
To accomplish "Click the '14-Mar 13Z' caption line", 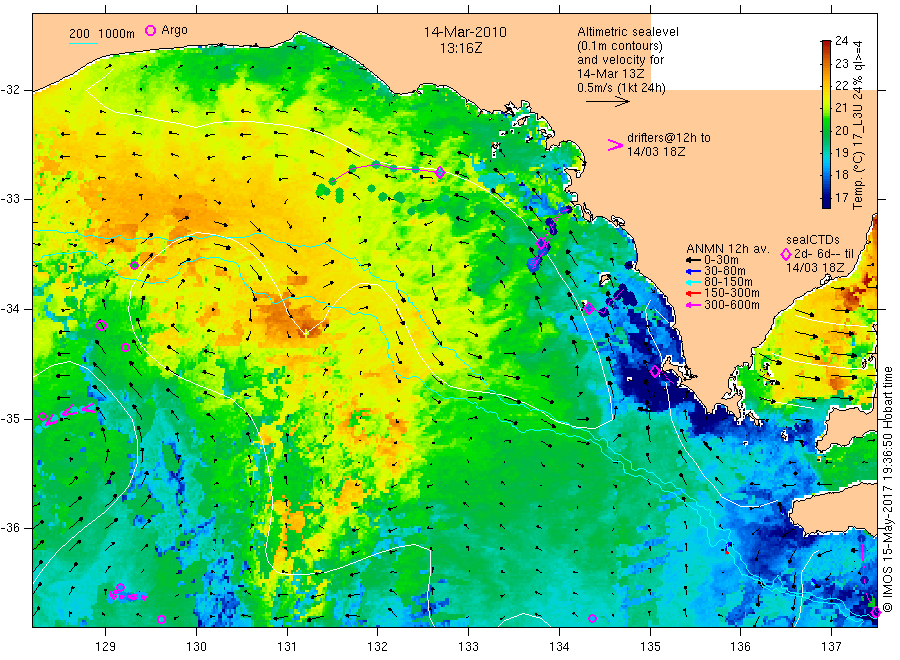I will 611,73.
